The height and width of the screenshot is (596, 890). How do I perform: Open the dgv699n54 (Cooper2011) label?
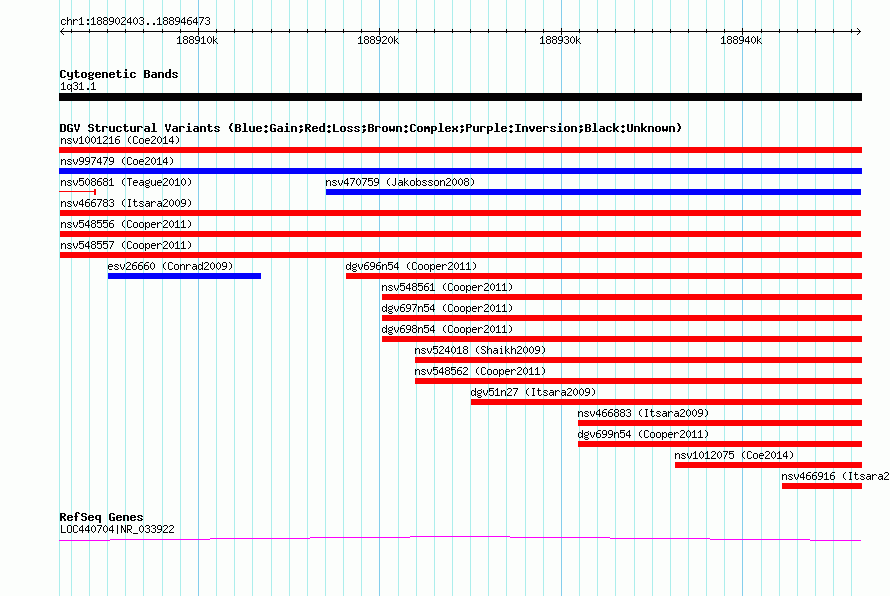643,434
